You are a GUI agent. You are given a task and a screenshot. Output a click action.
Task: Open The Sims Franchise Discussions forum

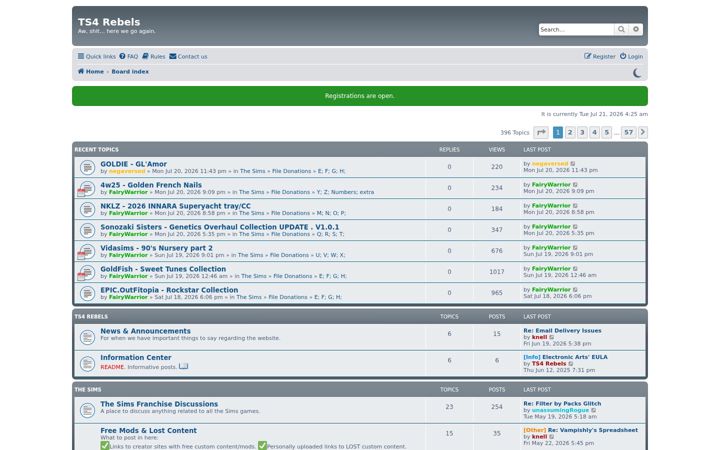click(x=159, y=404)
